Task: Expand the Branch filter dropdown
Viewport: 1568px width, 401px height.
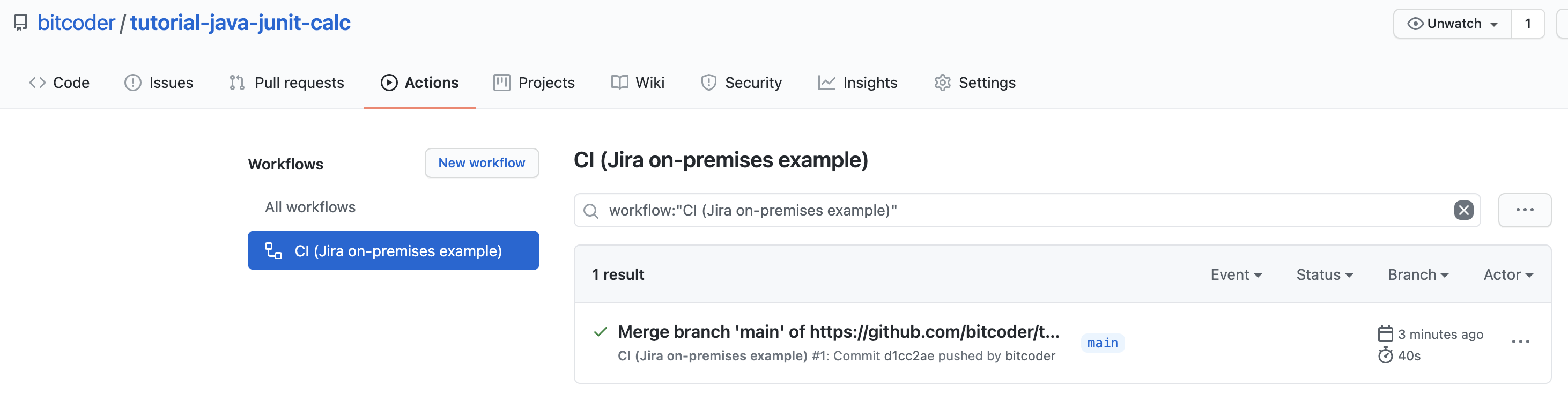Action: coord(1418,275)
